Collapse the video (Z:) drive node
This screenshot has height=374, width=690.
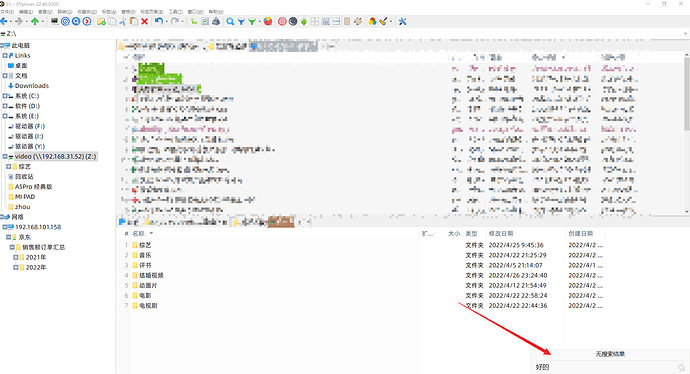click(x=5, y=157)
